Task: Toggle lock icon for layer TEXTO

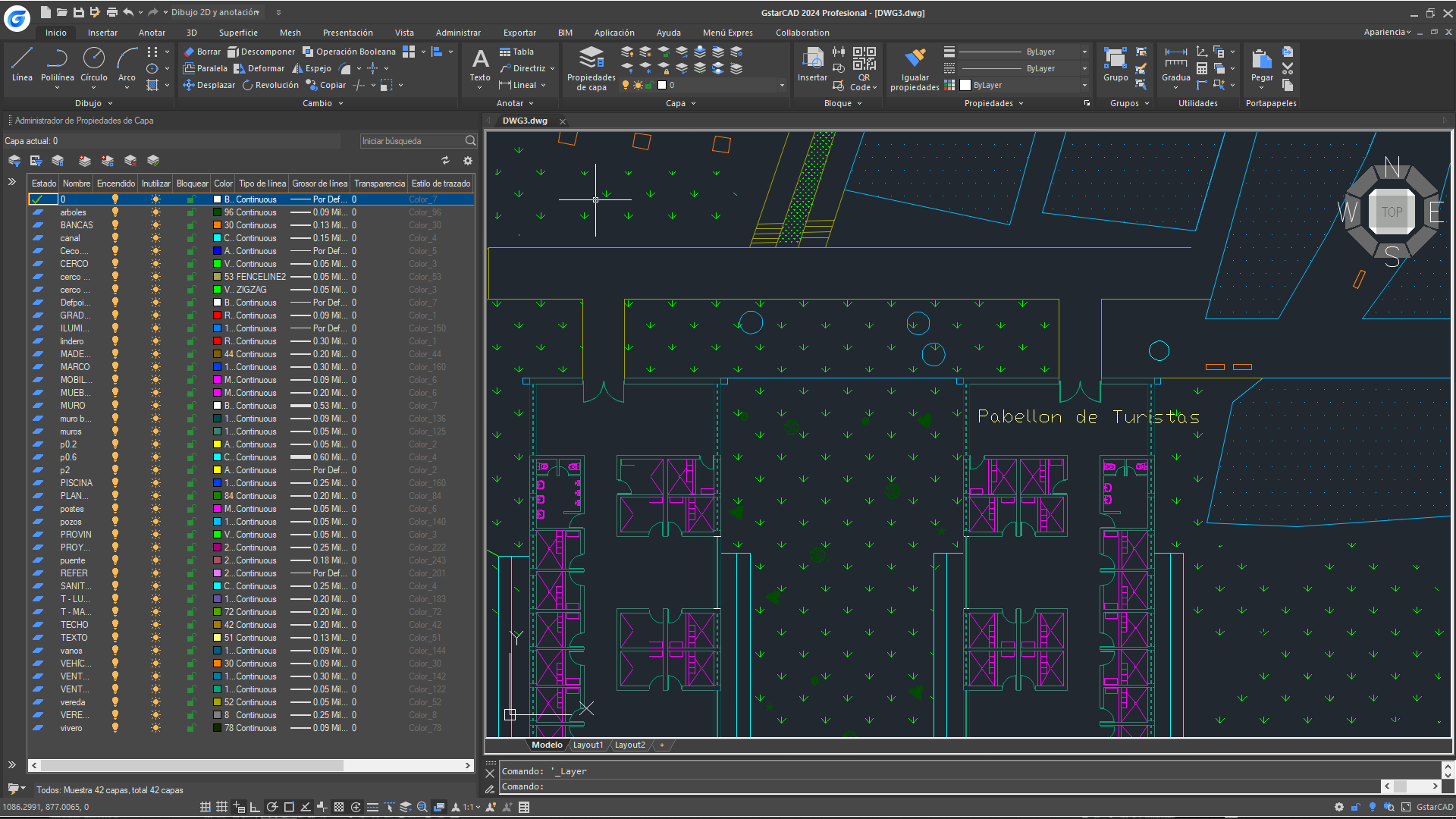Action: pos(191,638)
